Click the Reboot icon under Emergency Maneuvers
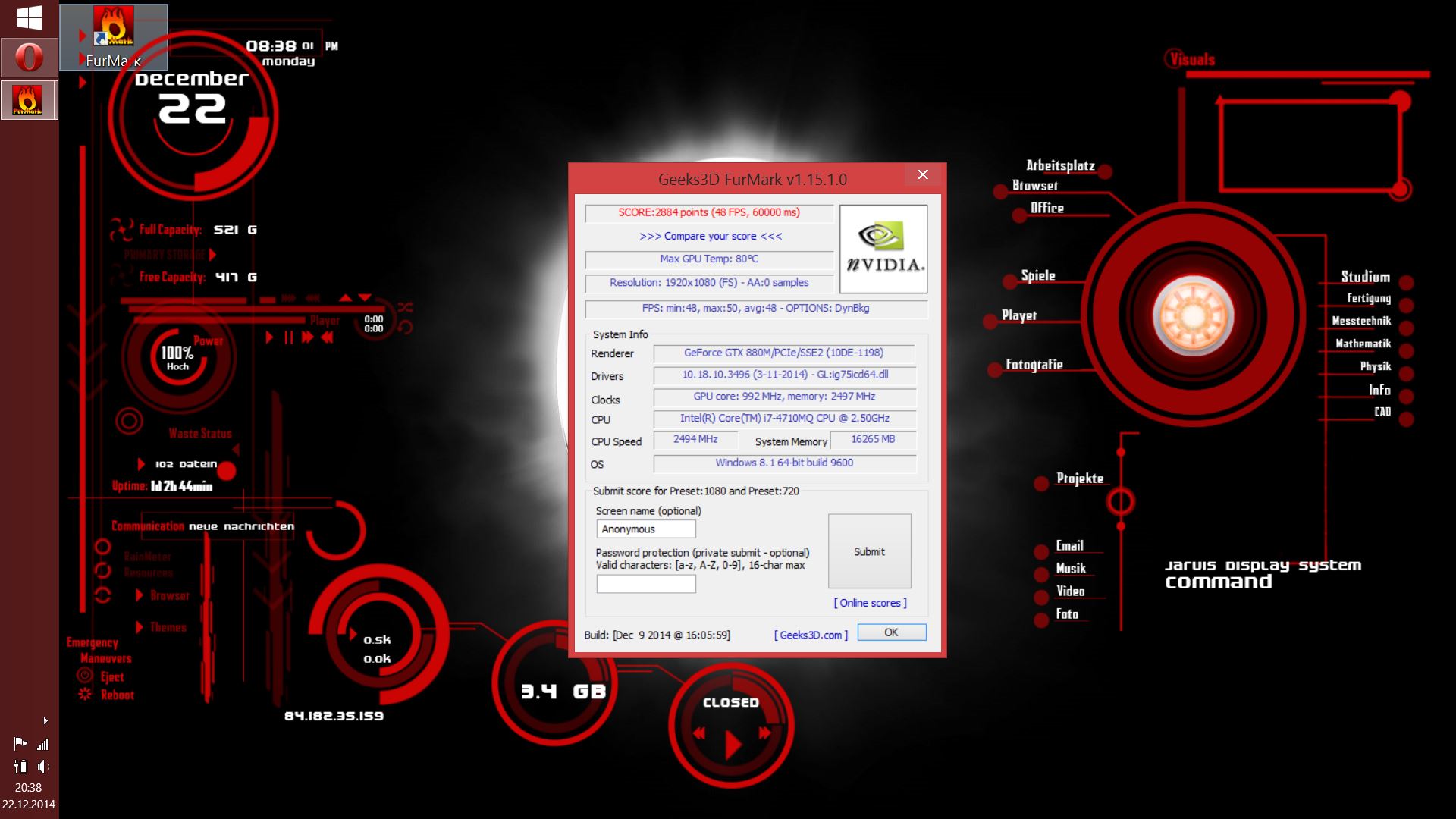This screenshot has height=819, width=1456. click(x=85, y=695)
